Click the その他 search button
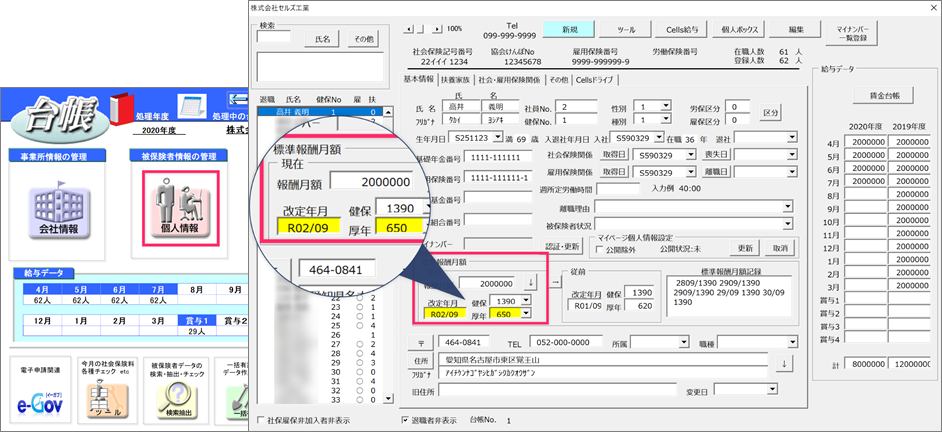The height and width of the screenshot is (433, 942). pyautogui.click(x=363, y=39)
